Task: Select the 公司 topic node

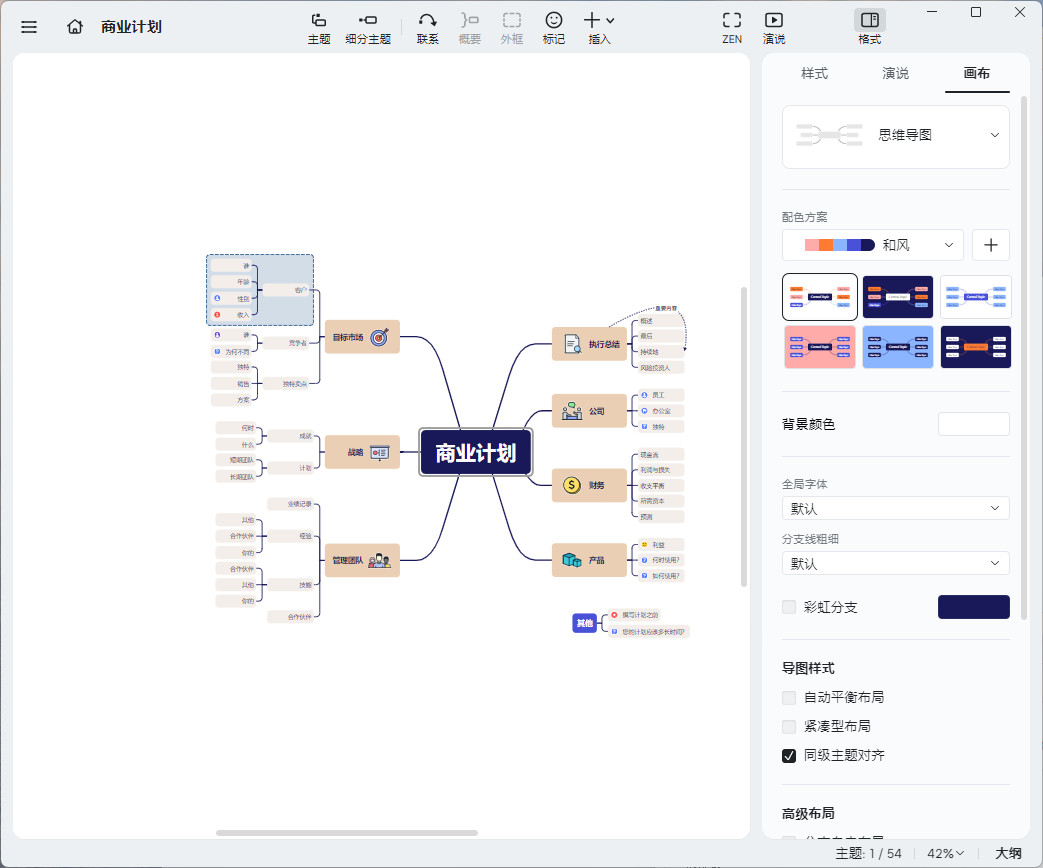Action: [589, 411]
